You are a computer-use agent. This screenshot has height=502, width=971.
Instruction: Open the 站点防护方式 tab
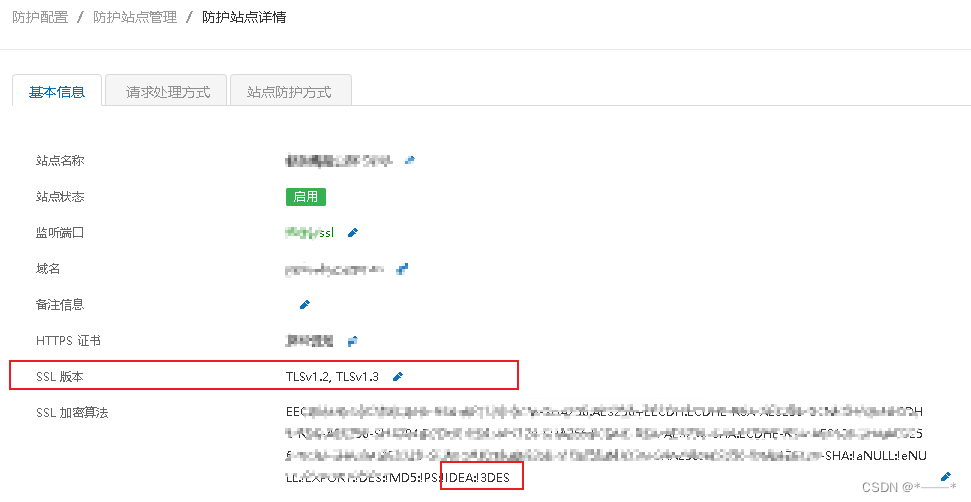[x=289, y=92]
